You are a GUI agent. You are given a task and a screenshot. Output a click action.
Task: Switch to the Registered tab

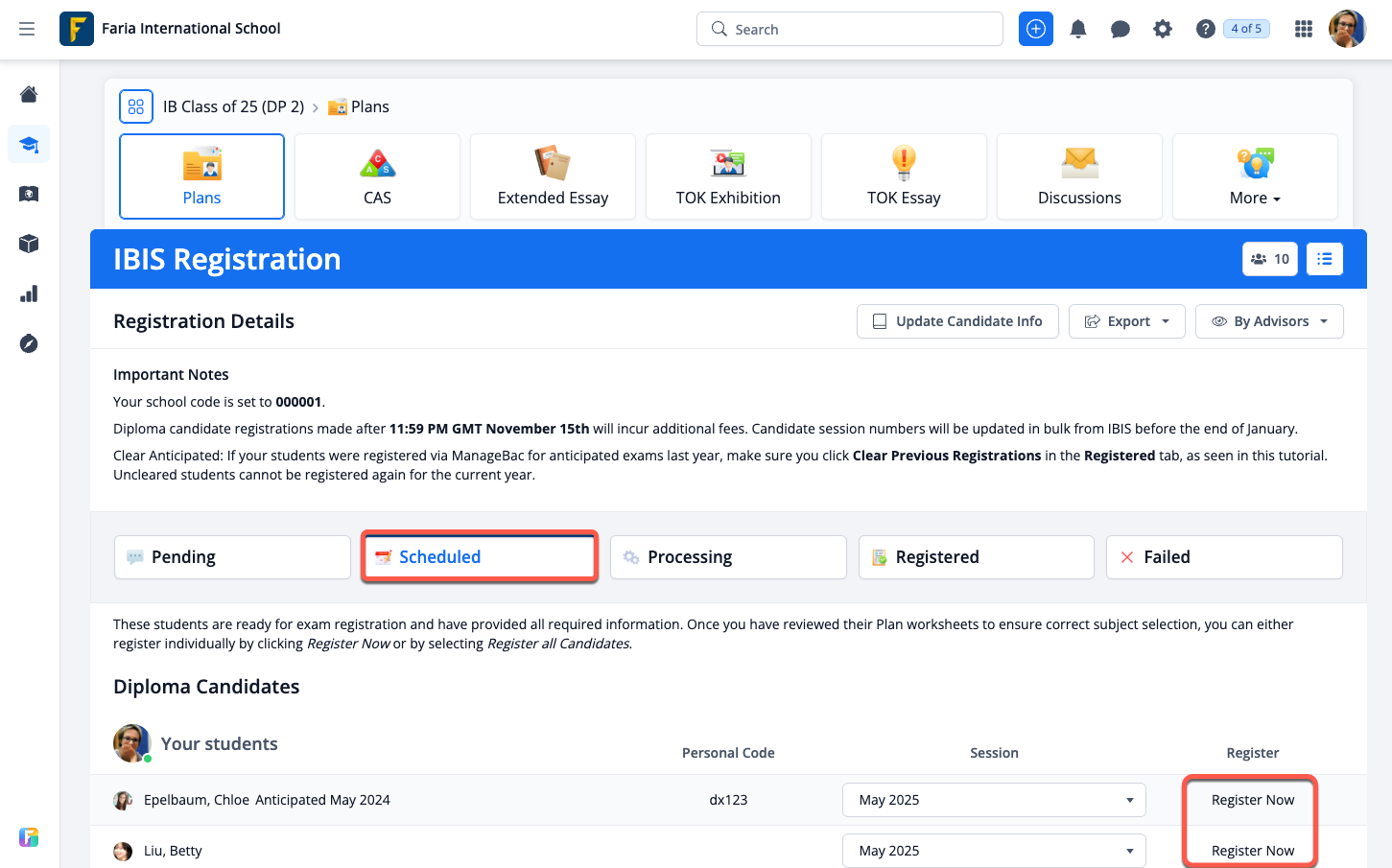tap(976, 557)
